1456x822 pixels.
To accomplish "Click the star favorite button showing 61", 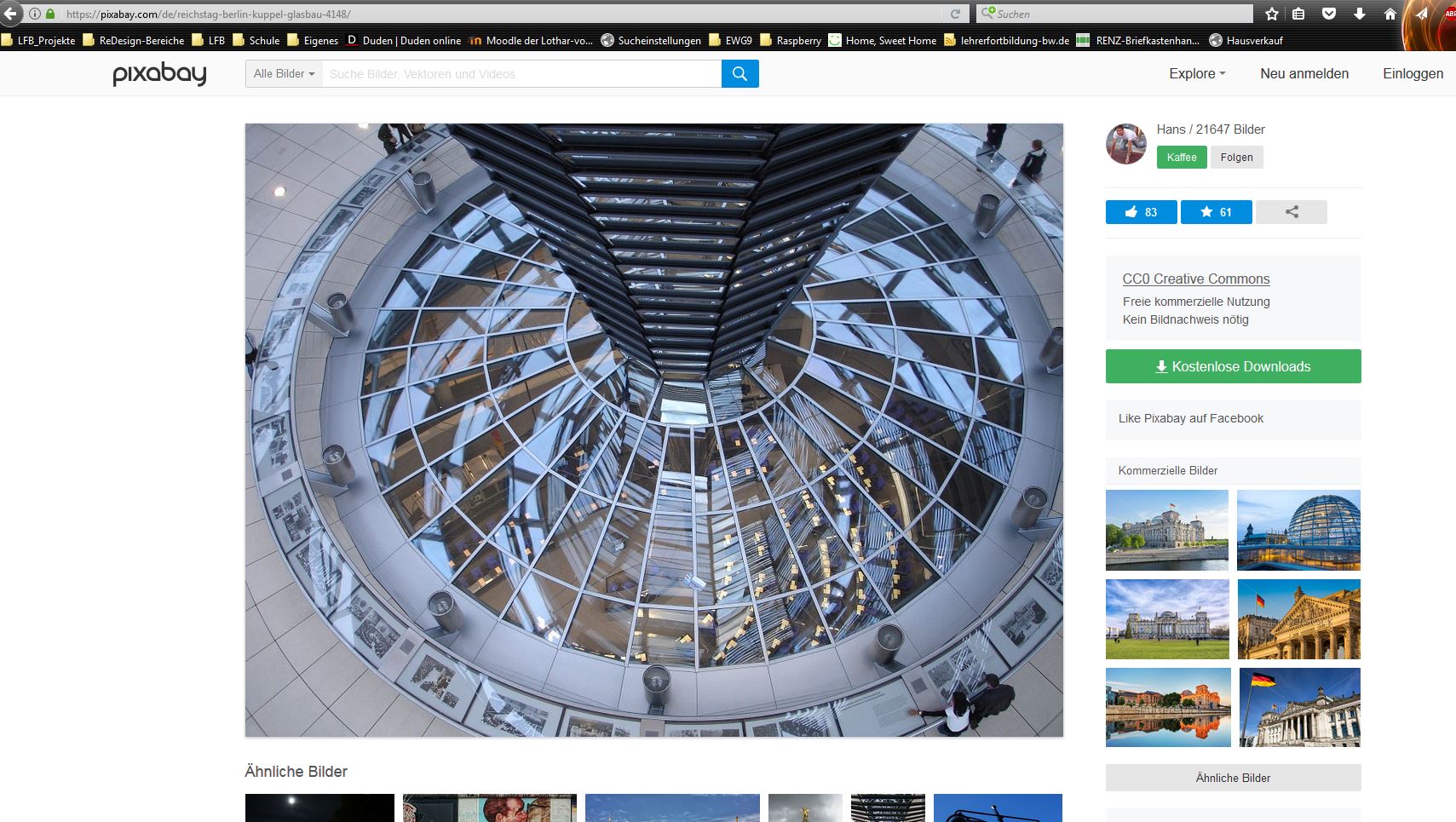I will 1216,212.
